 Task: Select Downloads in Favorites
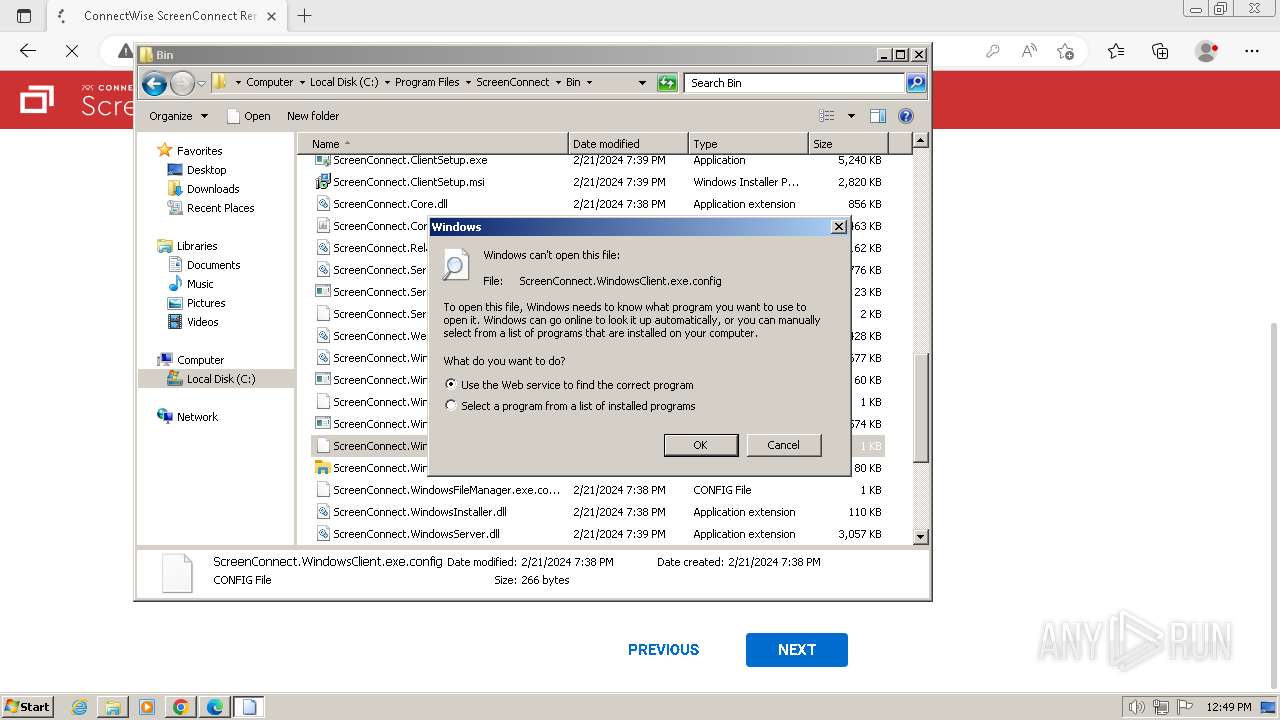coord(213,189)
